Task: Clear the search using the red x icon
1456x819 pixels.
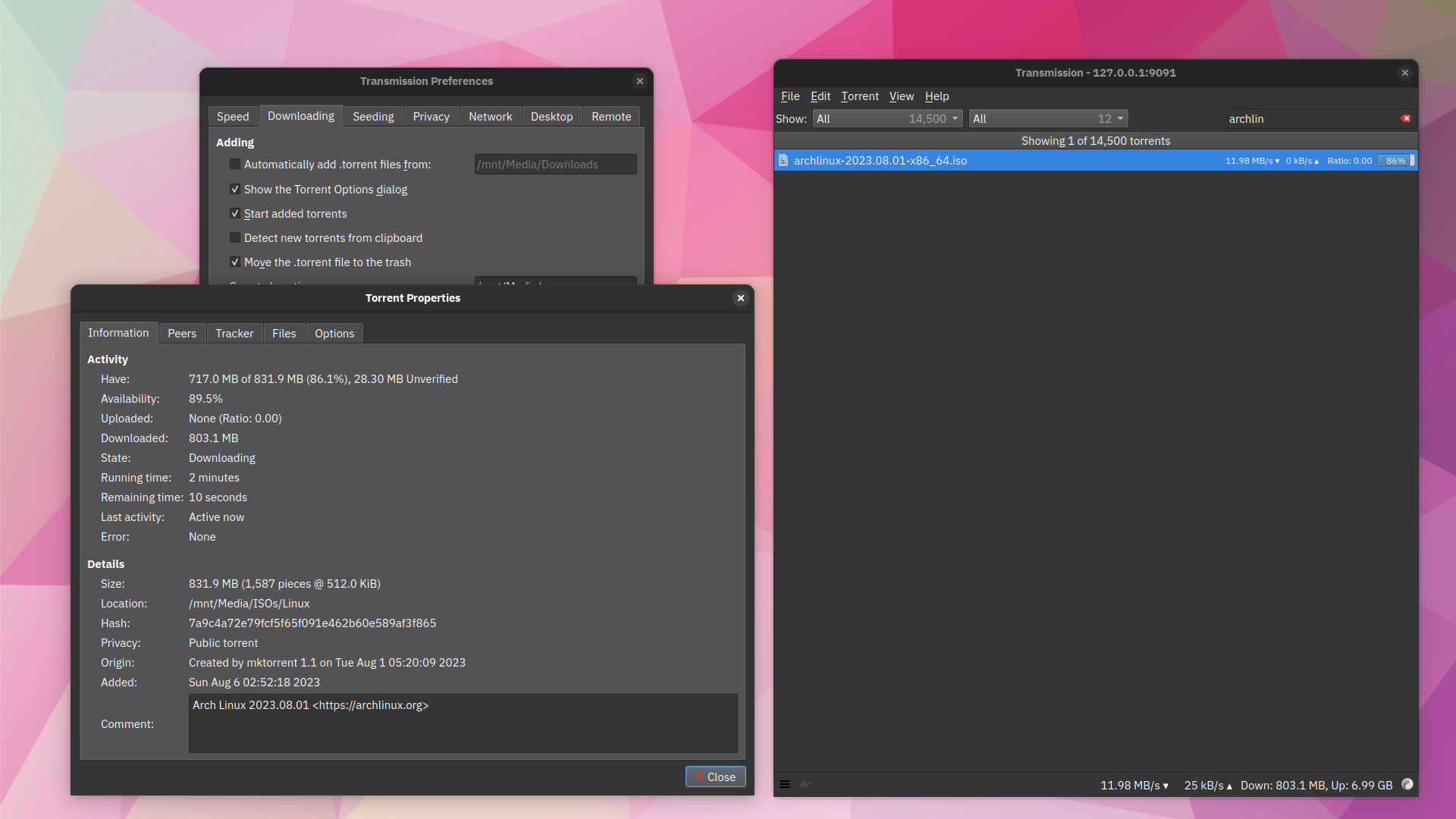Action: [1406, 118]
